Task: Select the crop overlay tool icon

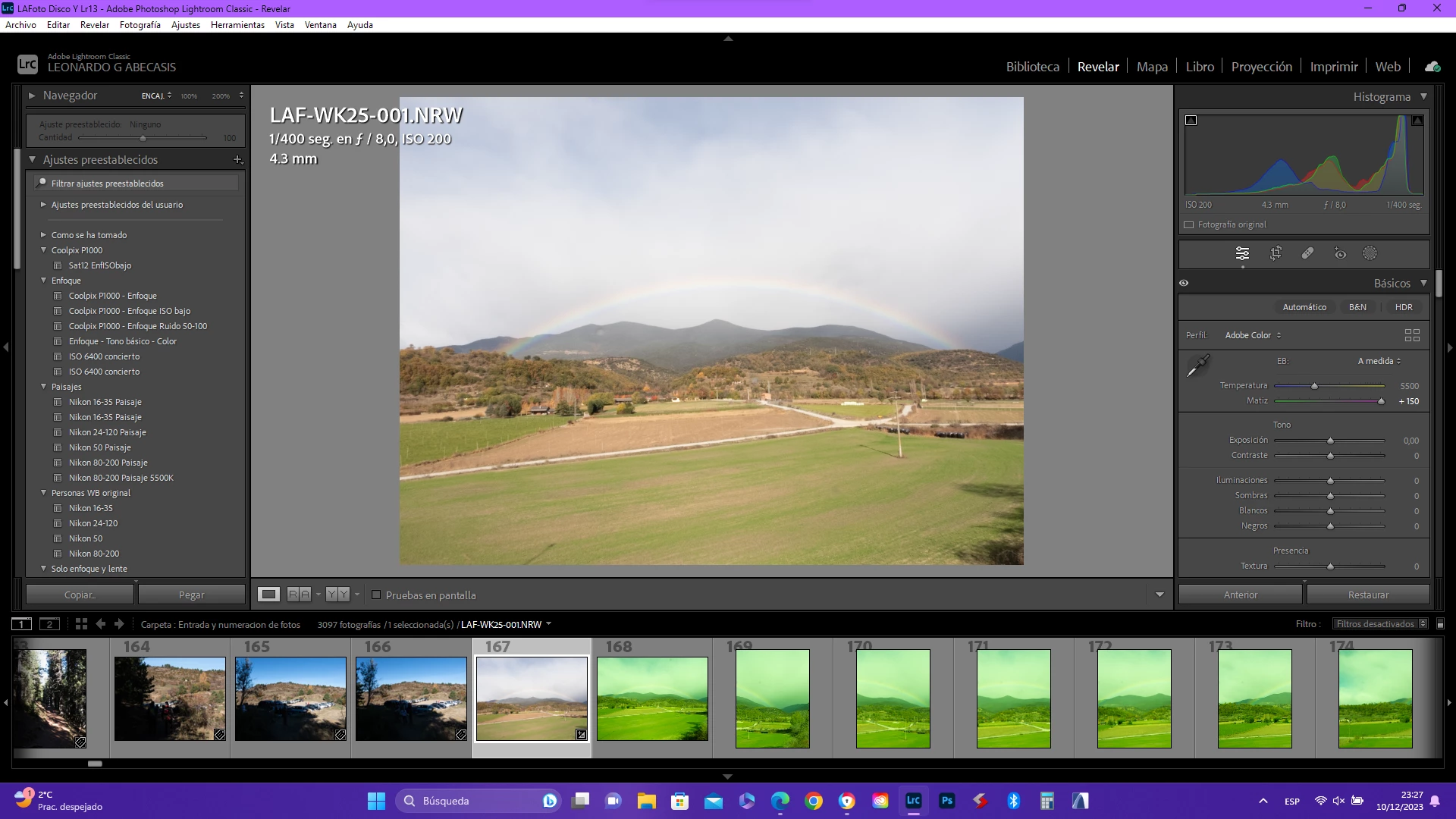Action: tap(1276, 253)
